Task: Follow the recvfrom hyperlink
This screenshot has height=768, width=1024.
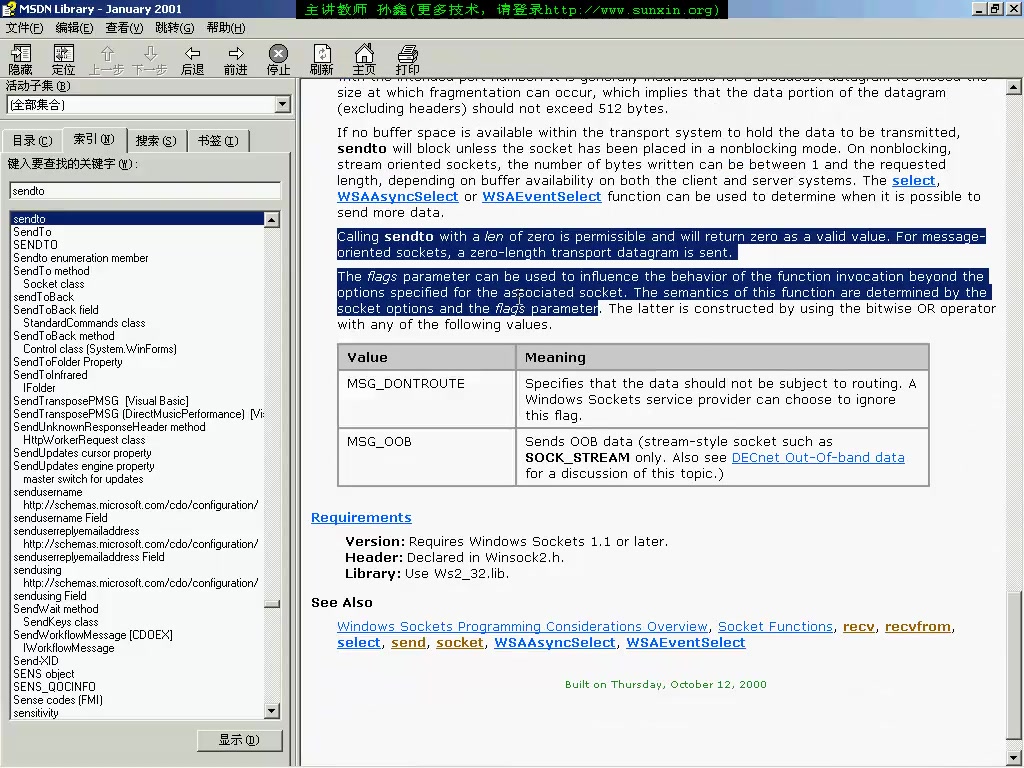Action: tap(917, 626)
